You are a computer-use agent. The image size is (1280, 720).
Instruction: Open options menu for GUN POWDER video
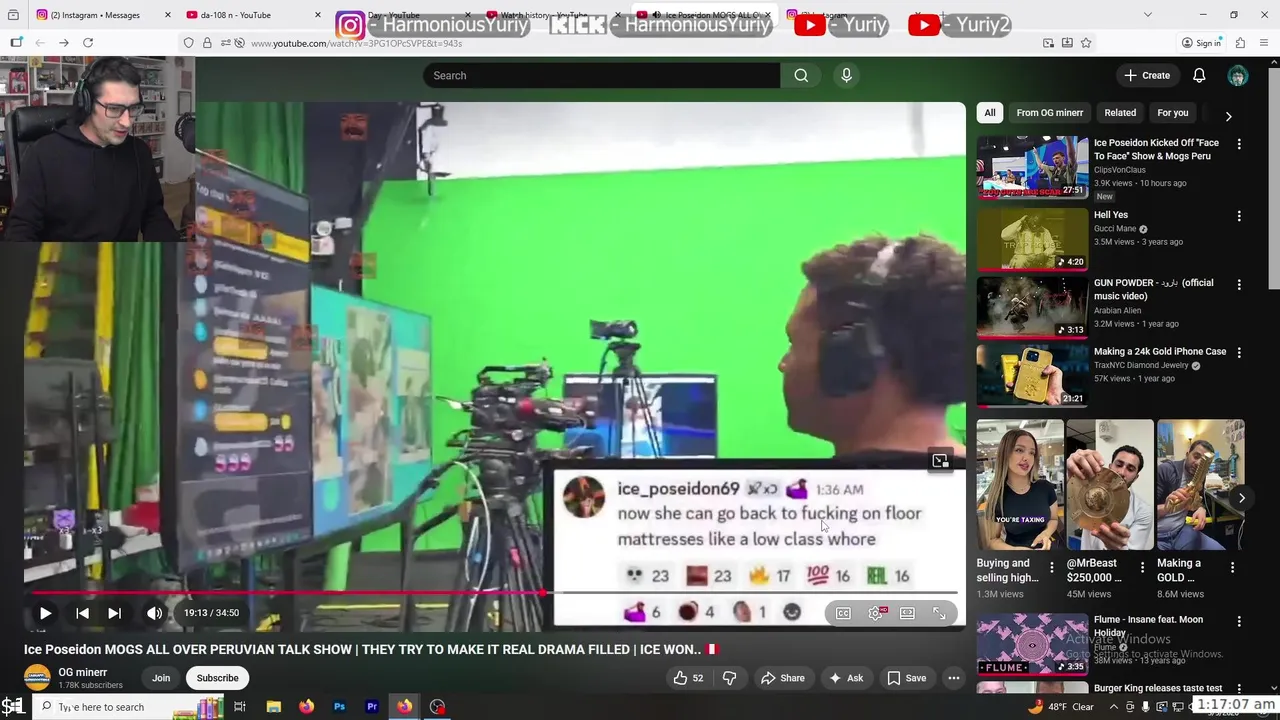tap(1239, 284)
